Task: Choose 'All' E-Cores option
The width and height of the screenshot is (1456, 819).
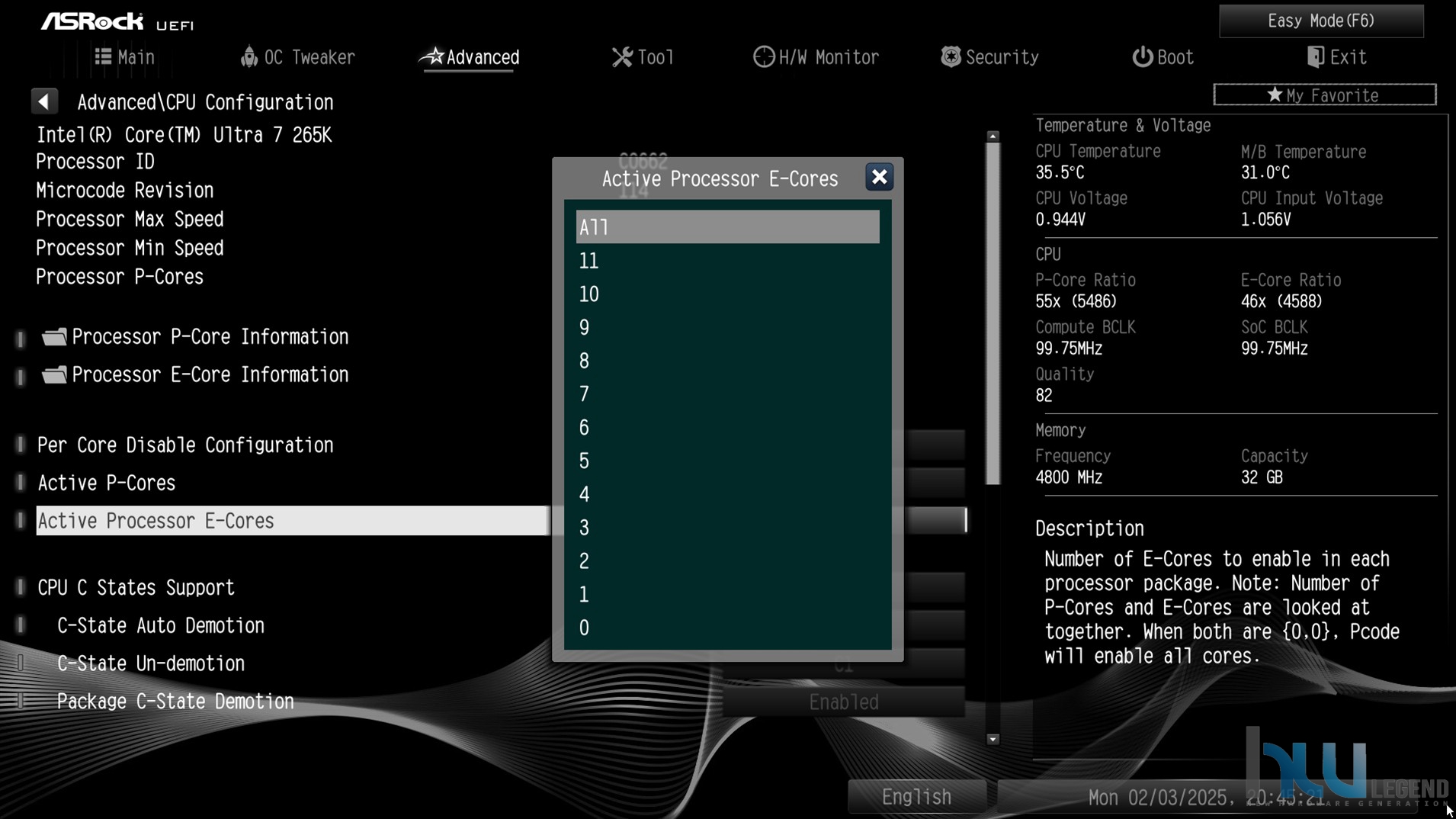Action: click(727, 227)
